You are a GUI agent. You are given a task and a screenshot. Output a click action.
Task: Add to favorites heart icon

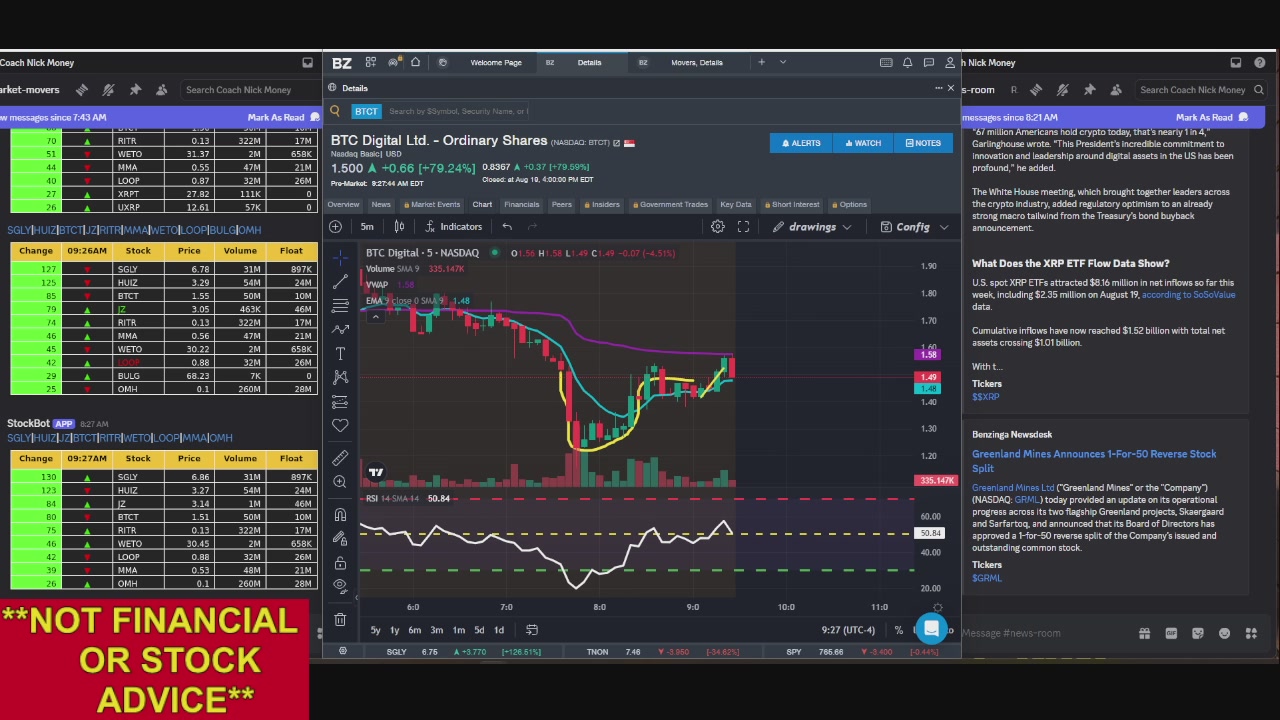pyautogui.click(x=340, y=425)
